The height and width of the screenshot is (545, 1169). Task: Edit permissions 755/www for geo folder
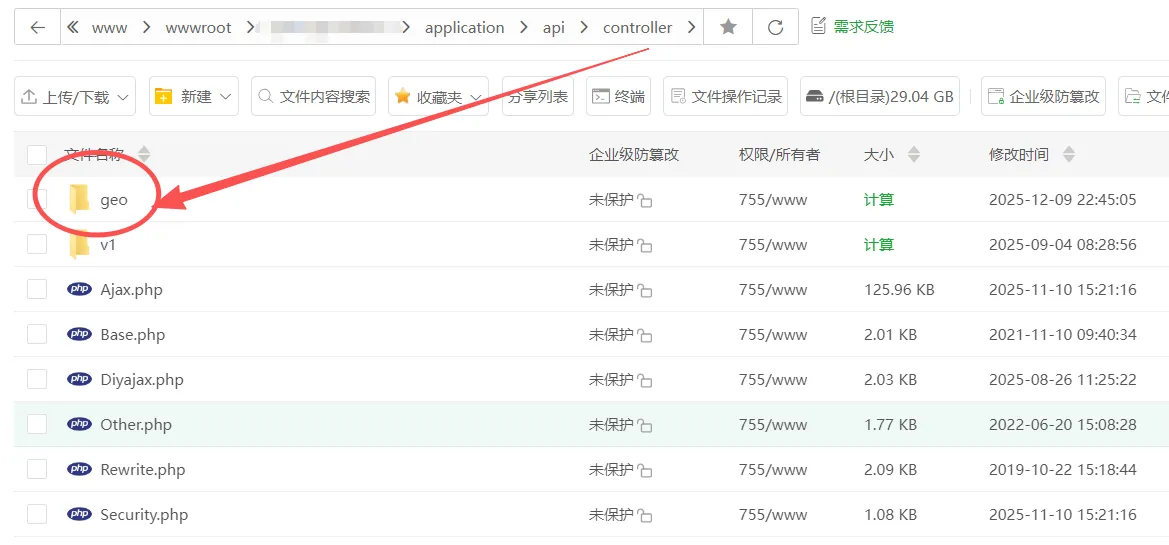[x=772, y=200]
